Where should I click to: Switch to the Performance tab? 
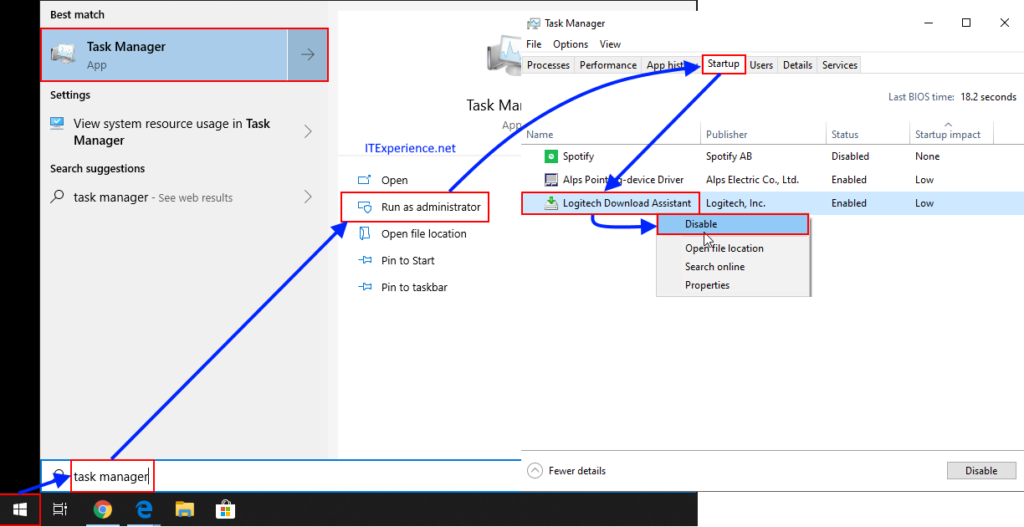click(608, 65)
